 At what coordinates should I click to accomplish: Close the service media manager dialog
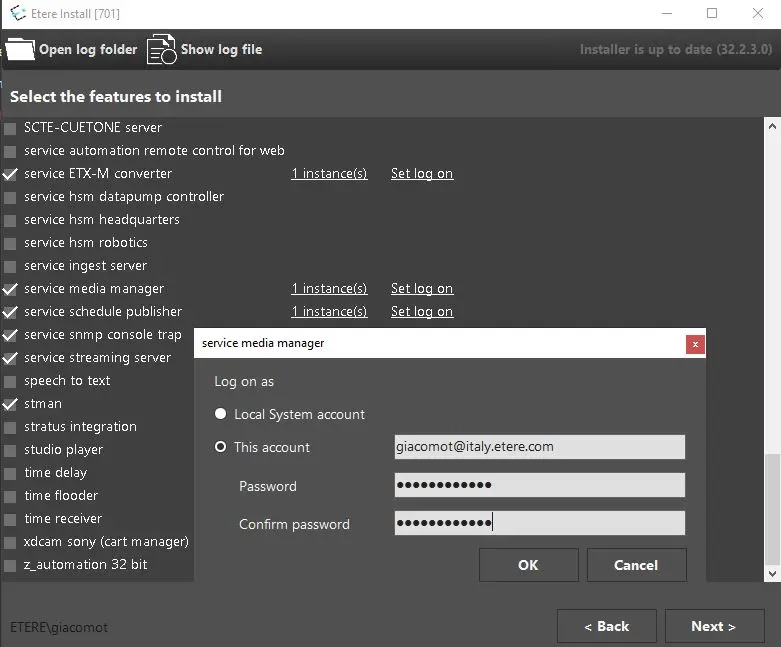(x=695, y=344)
